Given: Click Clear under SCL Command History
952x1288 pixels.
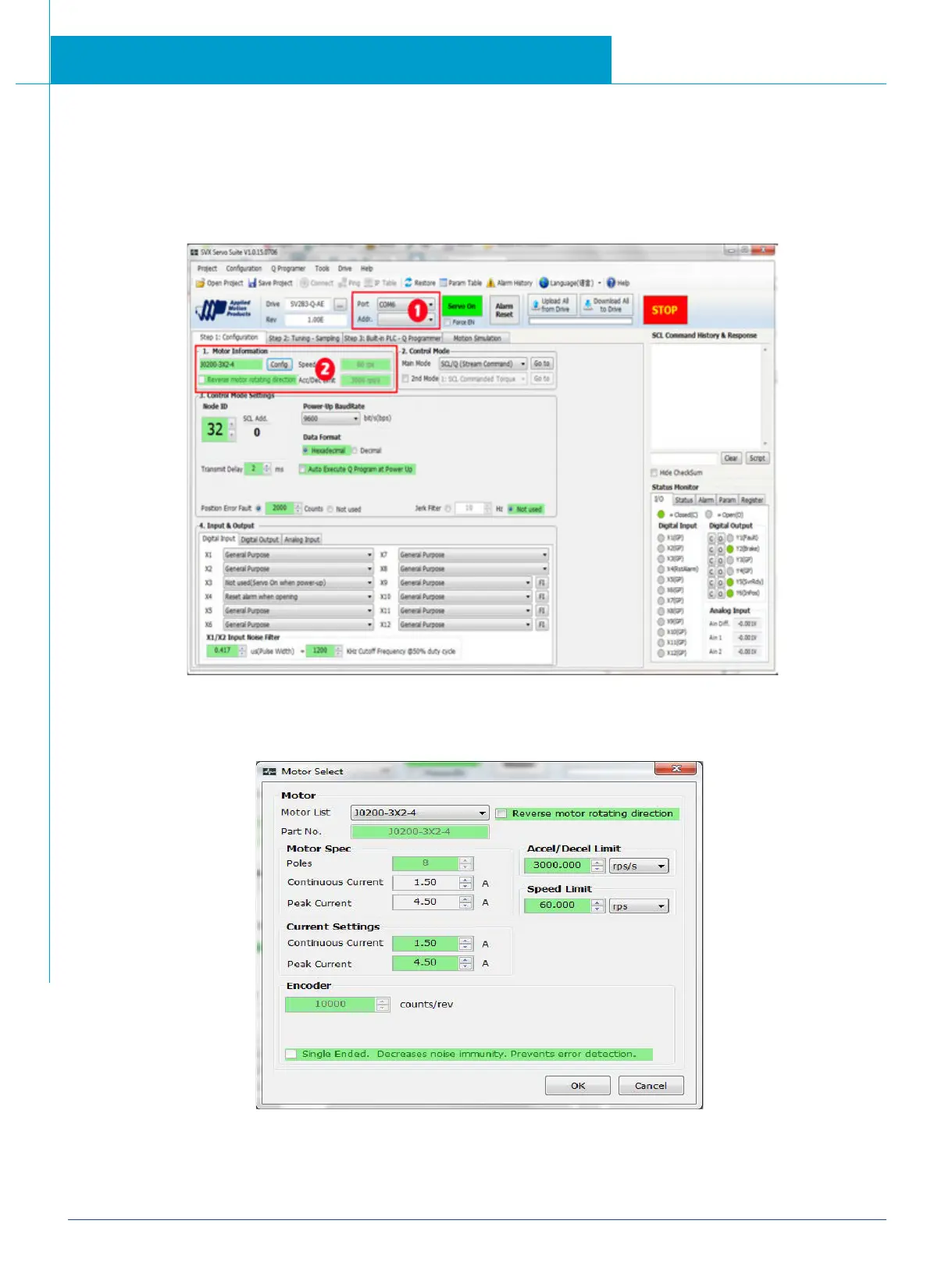Looking at the screenshot, I should pos(730,458).
